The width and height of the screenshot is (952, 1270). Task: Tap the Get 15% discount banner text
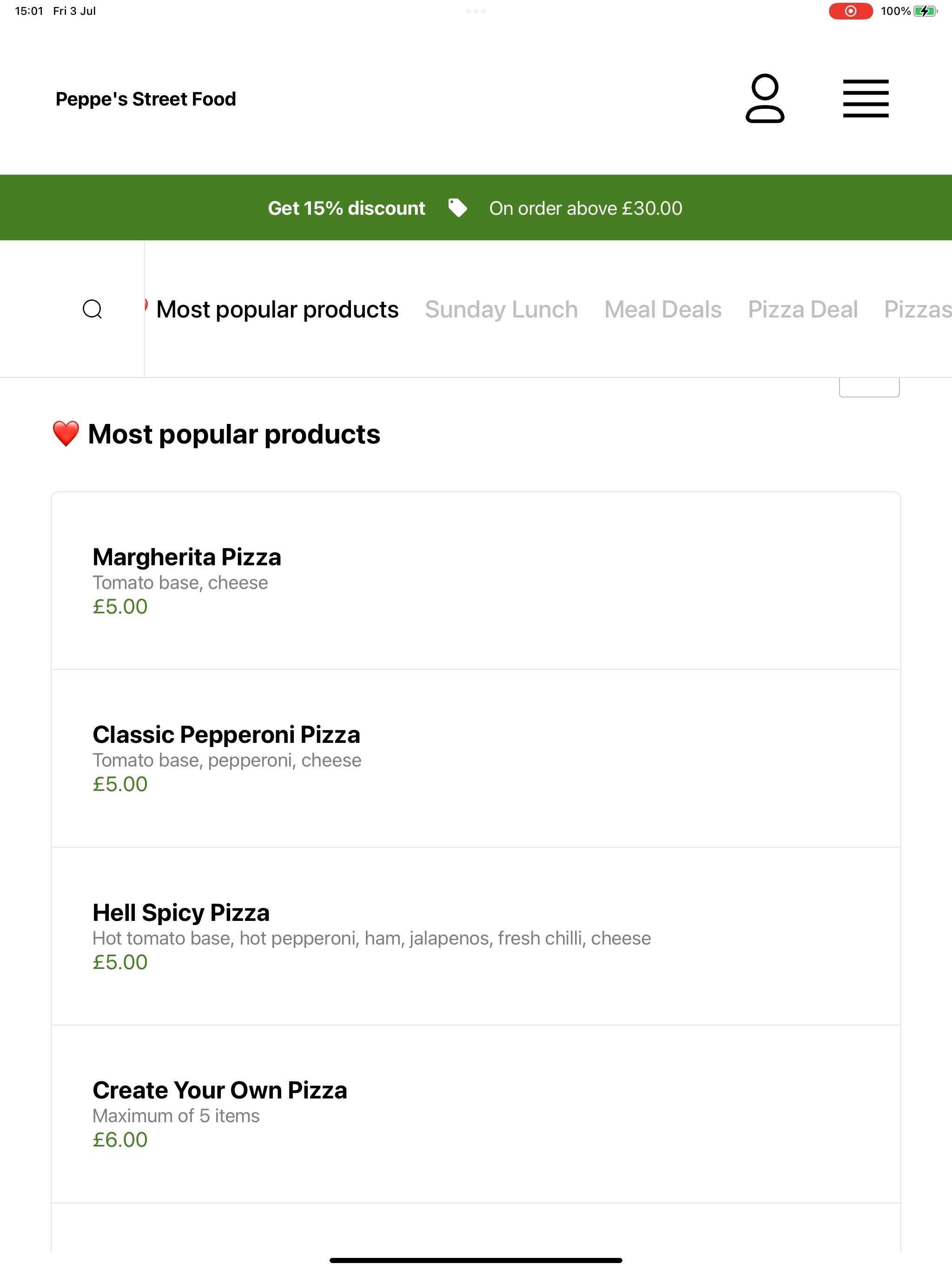pyautogui.click(x=346, y=208)
